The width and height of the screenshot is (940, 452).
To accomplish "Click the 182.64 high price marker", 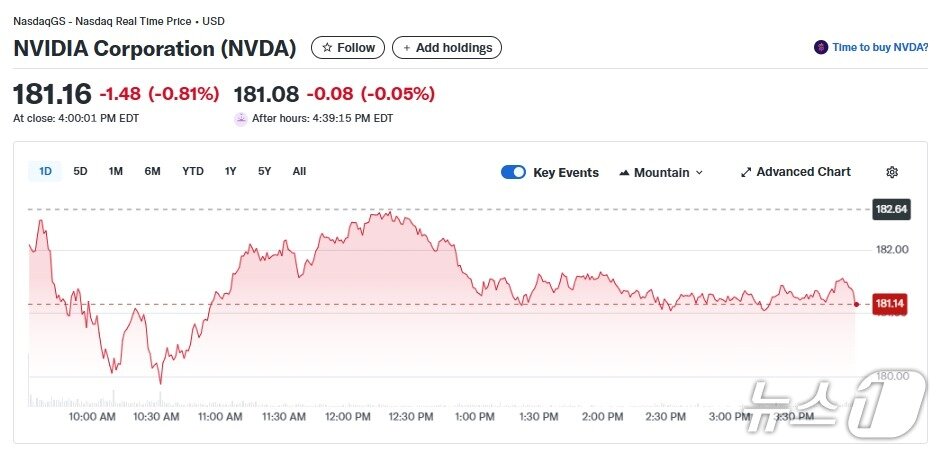I will tap(890, 209).
